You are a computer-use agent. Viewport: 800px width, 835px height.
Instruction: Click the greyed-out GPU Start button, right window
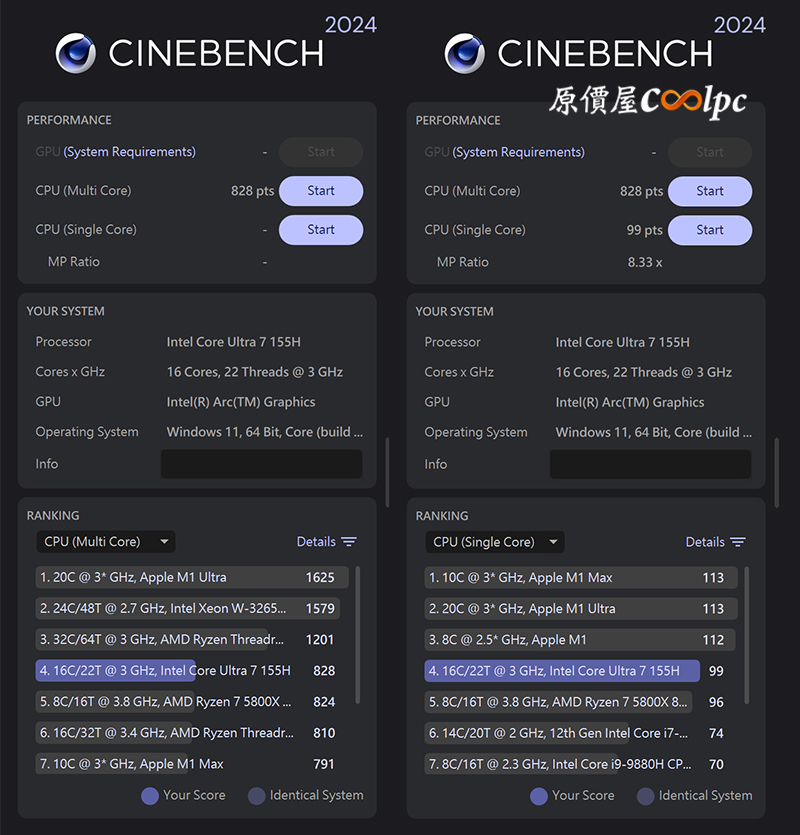coord(710,152)
